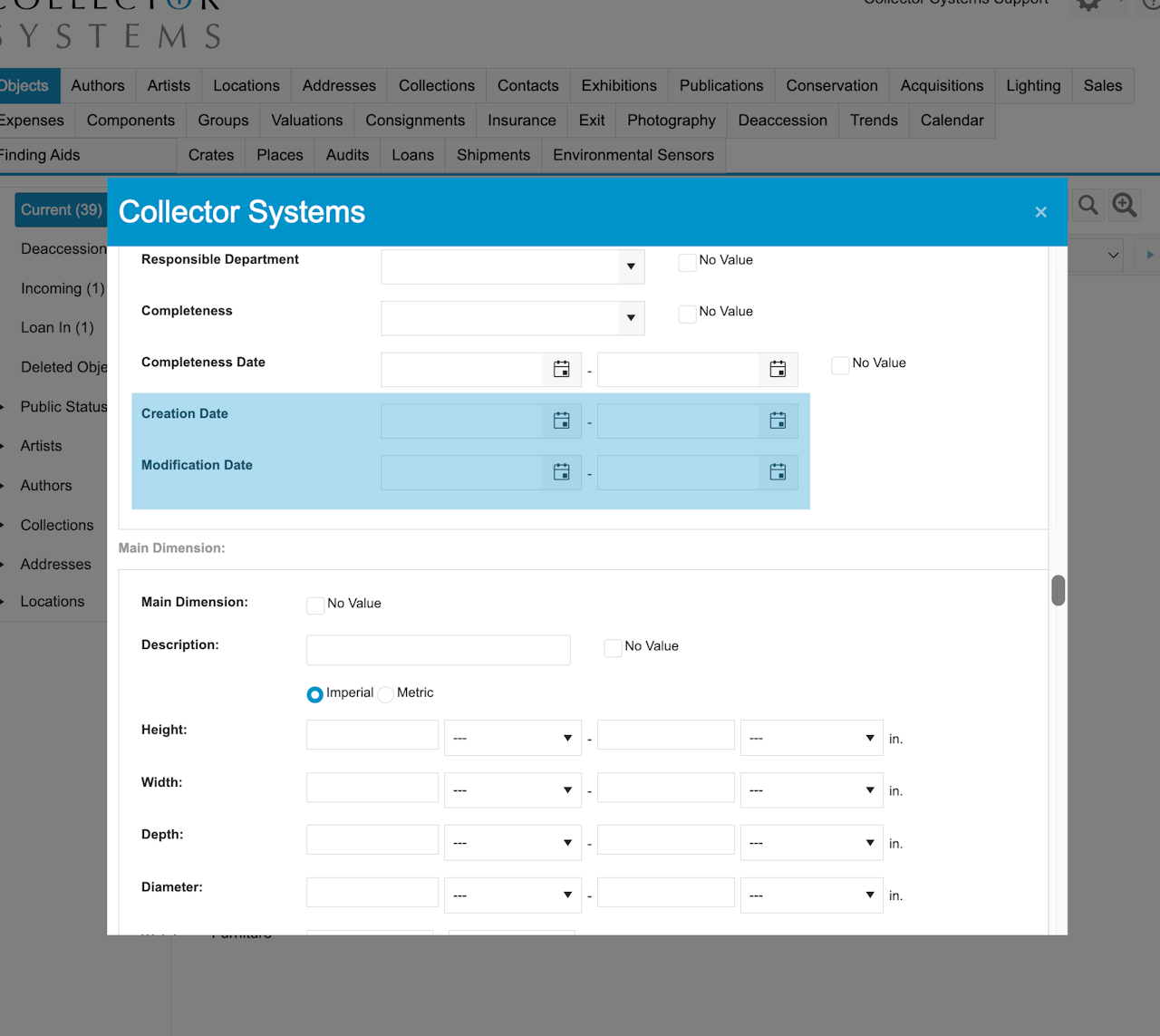
Task: Check No Value for Responsible Department
Action: [x=687, y=262]
